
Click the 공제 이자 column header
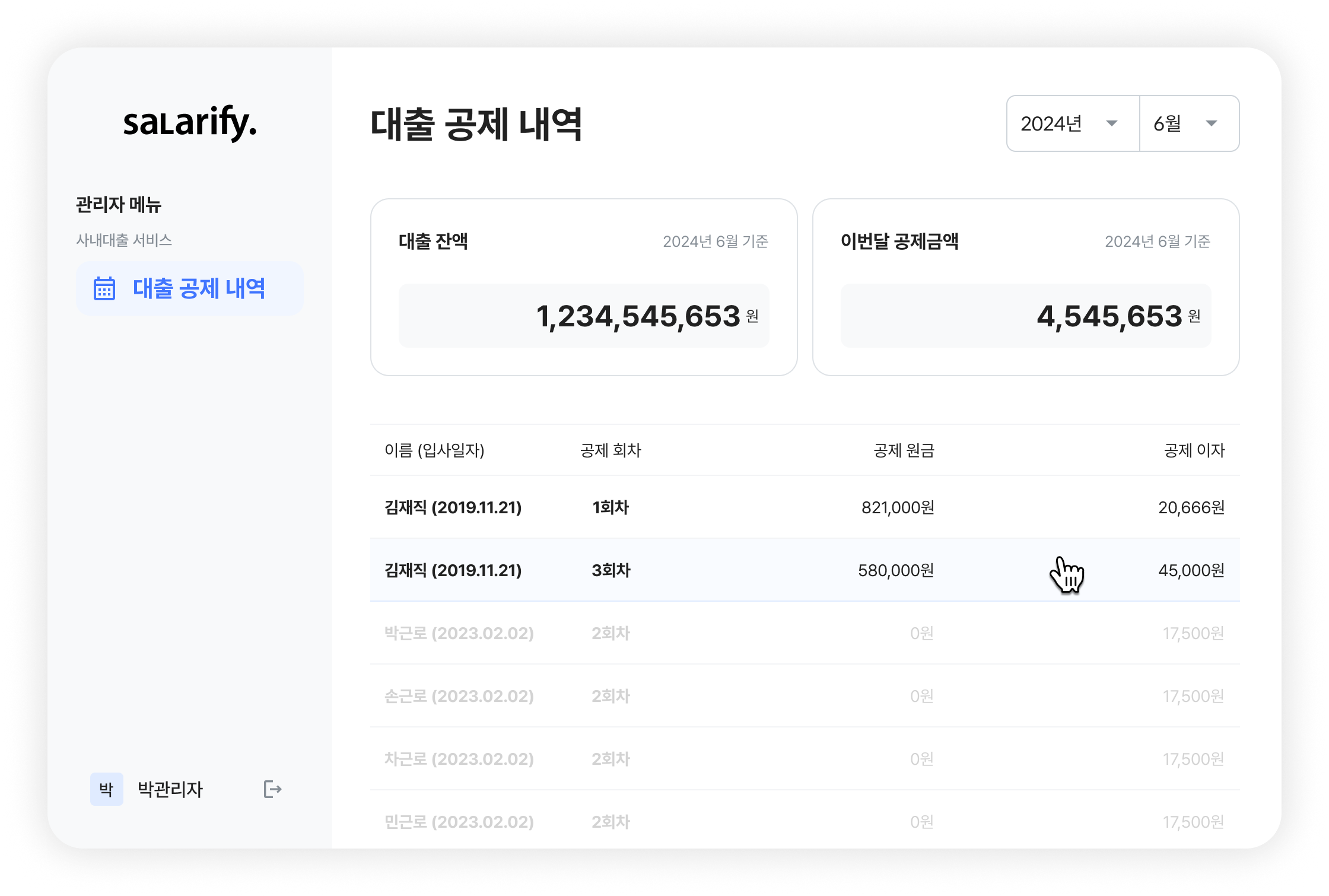point(1194,450)
